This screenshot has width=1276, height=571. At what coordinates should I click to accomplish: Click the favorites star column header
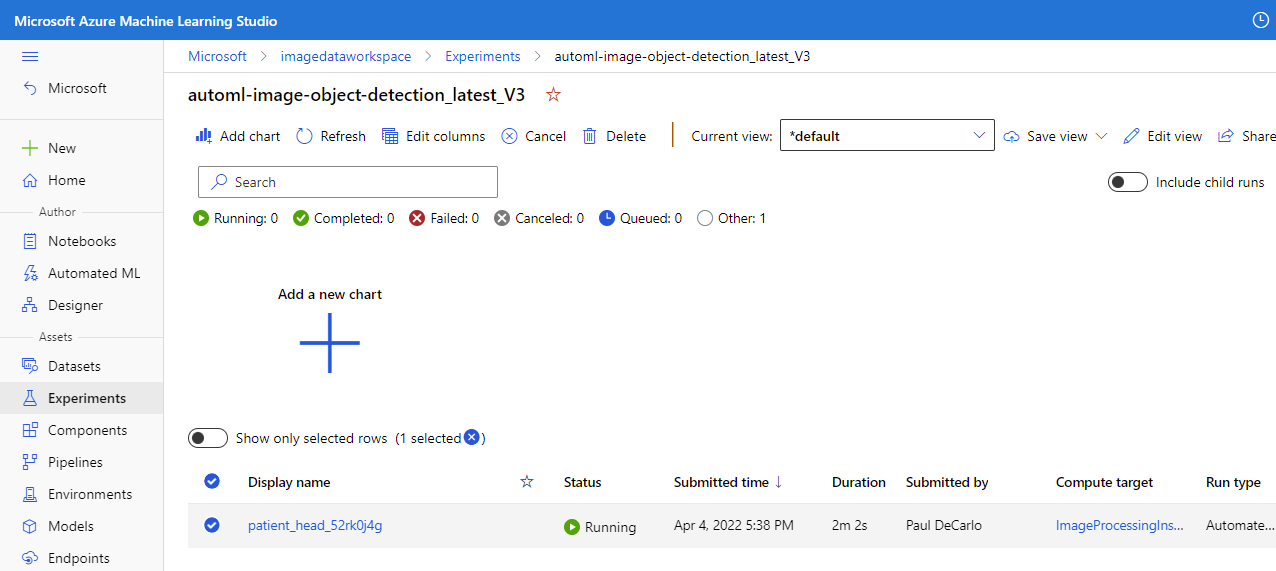pyautogui.click(x=527, y=481)
